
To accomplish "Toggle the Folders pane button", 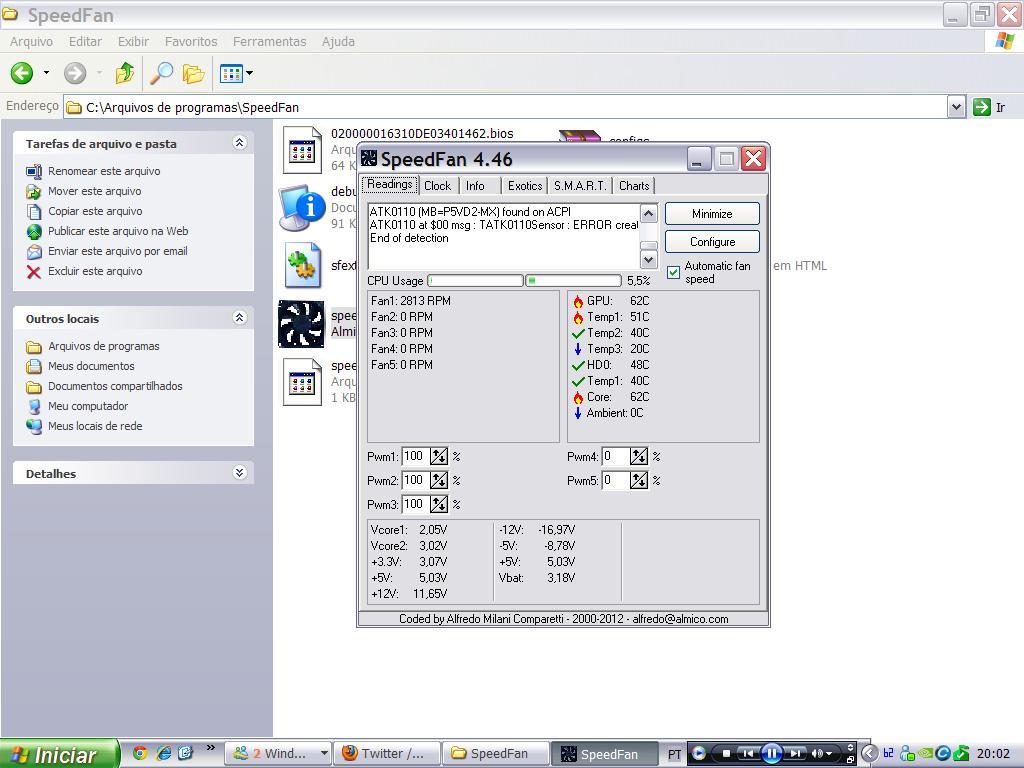I will 193,73.
